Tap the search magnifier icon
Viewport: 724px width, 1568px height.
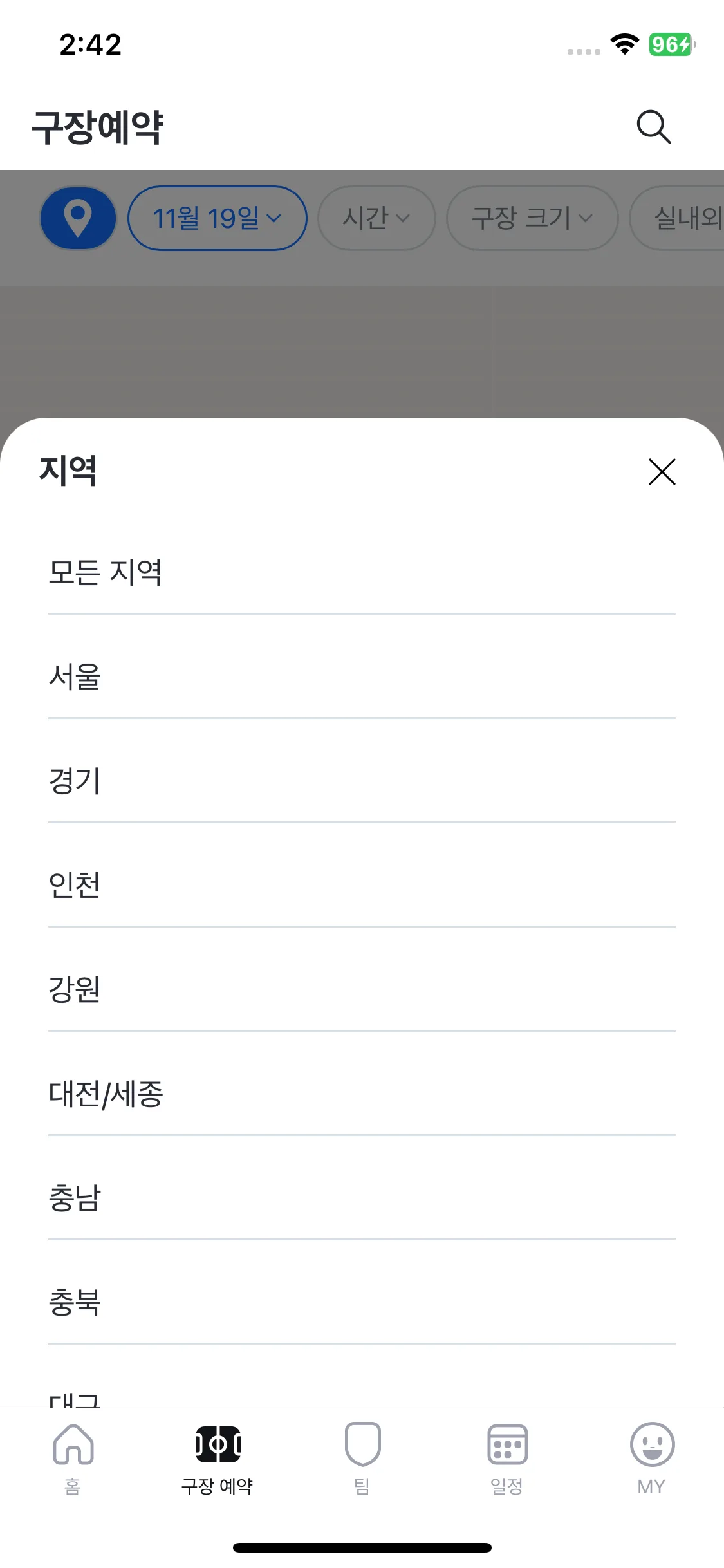click(x=654, y=127)
